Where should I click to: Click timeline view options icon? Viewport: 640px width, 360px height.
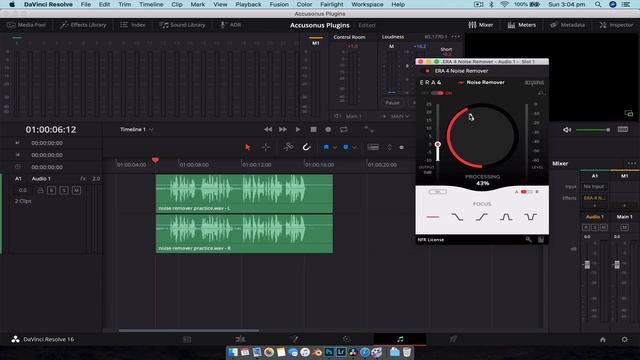(373, 147)
